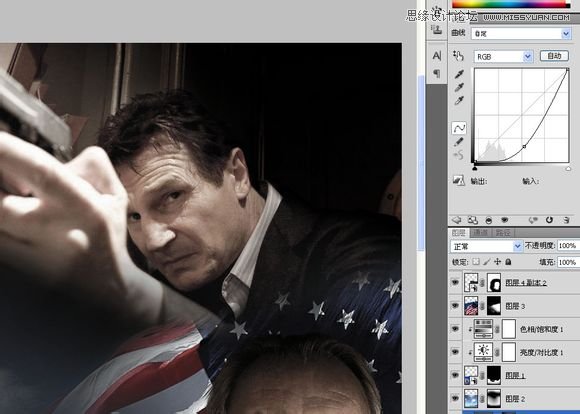Switch to the 通道 (Channels) tab
Image resolution: width=580 pixels, height=414 pixels.
pyautogui.click(x=480, y=233)
